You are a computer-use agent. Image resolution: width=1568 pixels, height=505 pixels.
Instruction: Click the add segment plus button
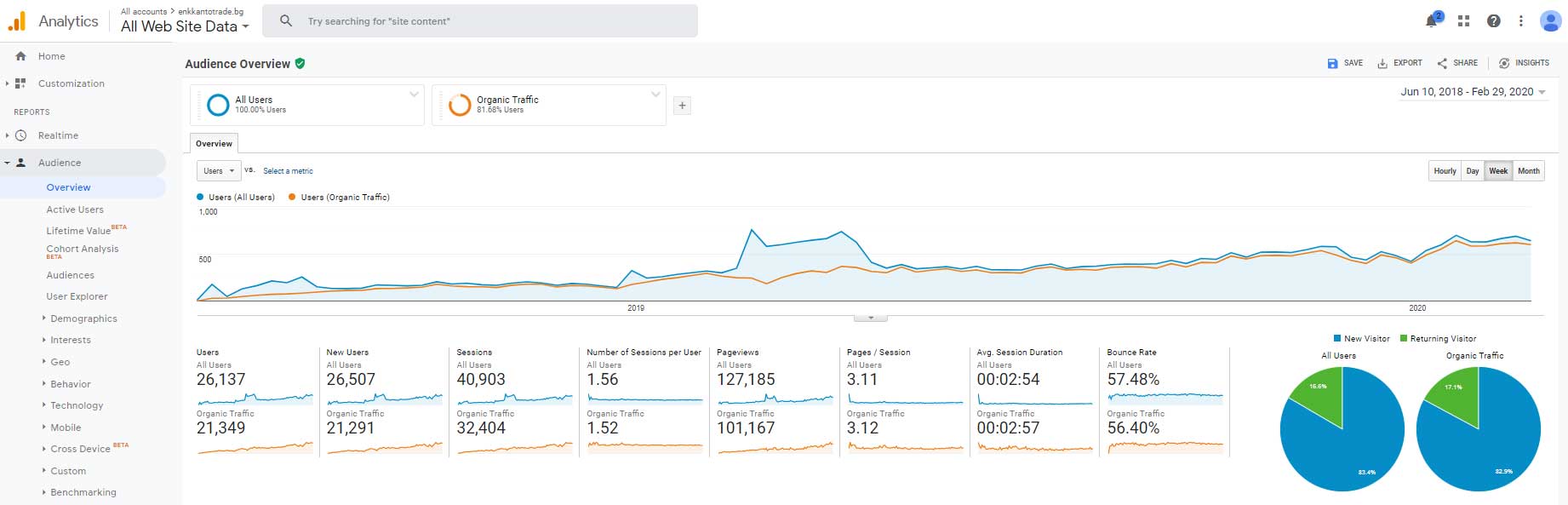point(682,106)
